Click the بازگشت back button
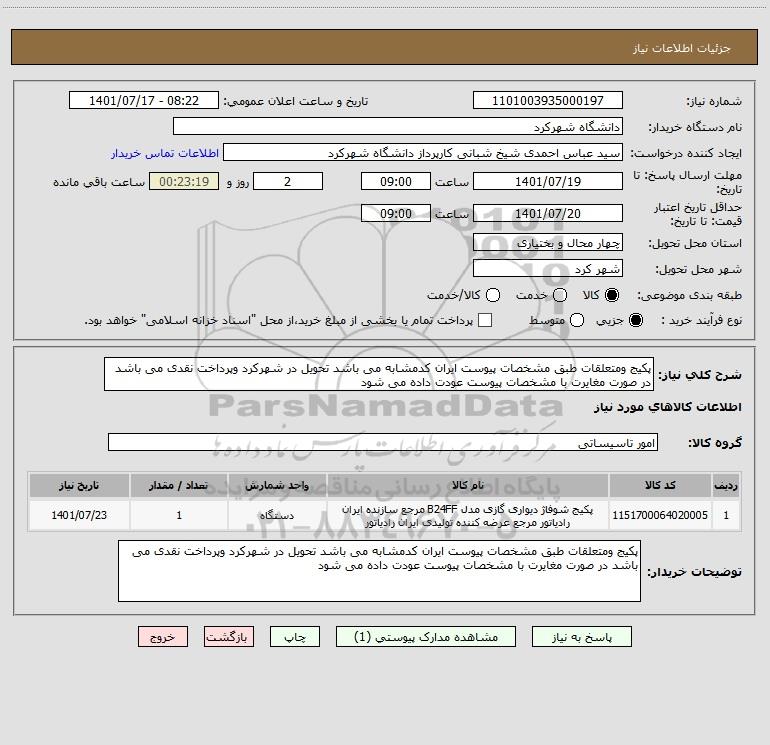The height and width of the screenshot is (745, 770). [x=229, y=636]
